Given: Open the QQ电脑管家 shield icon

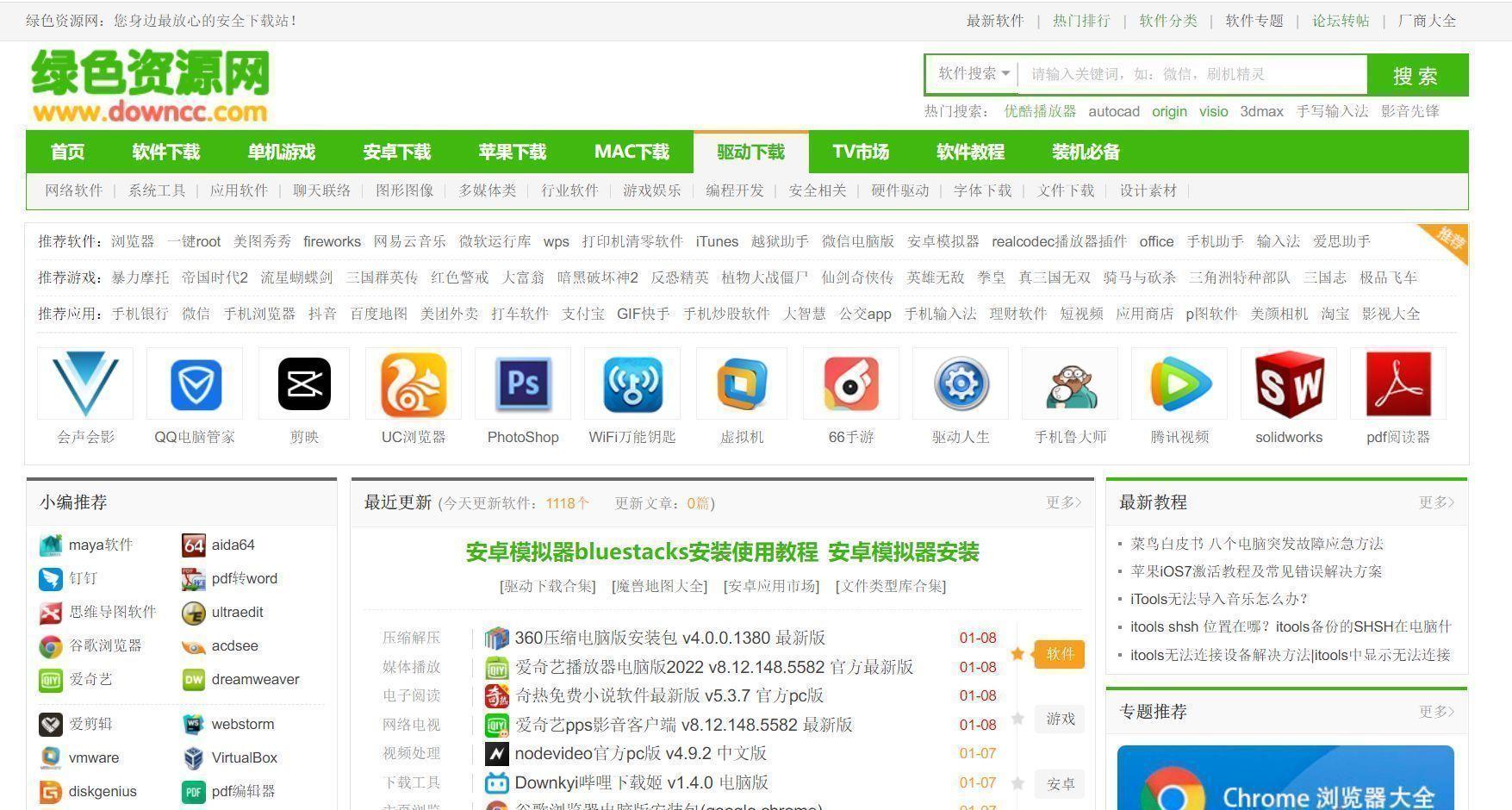Looking at the screenshot, I should 196,383.
